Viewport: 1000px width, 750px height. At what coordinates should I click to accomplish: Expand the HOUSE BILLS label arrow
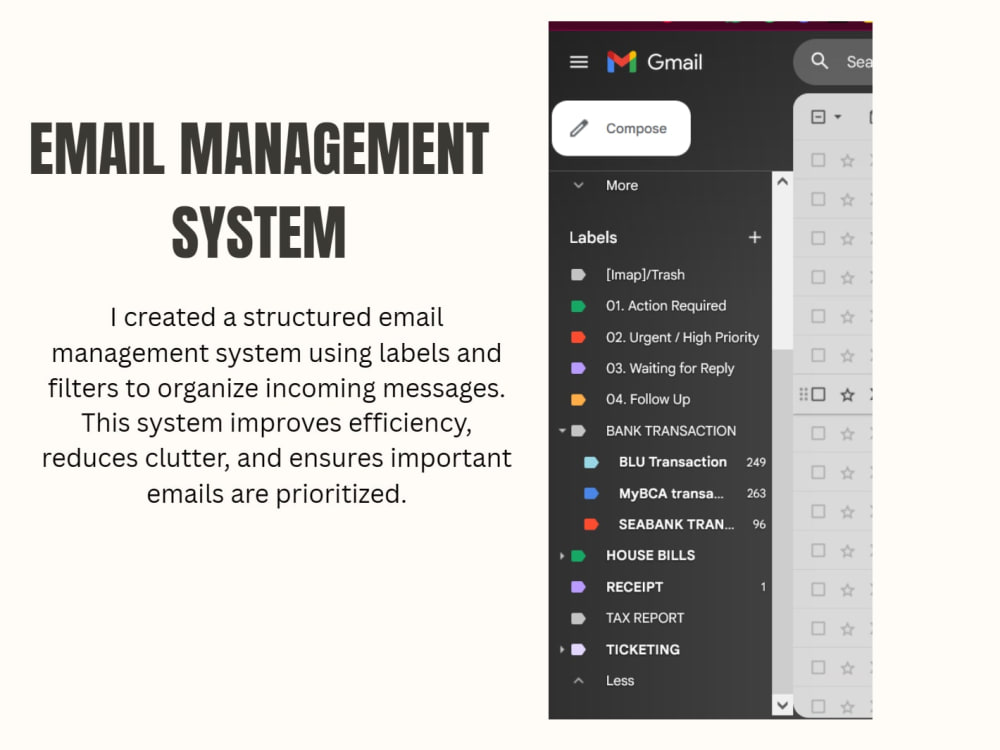(562, 555)
